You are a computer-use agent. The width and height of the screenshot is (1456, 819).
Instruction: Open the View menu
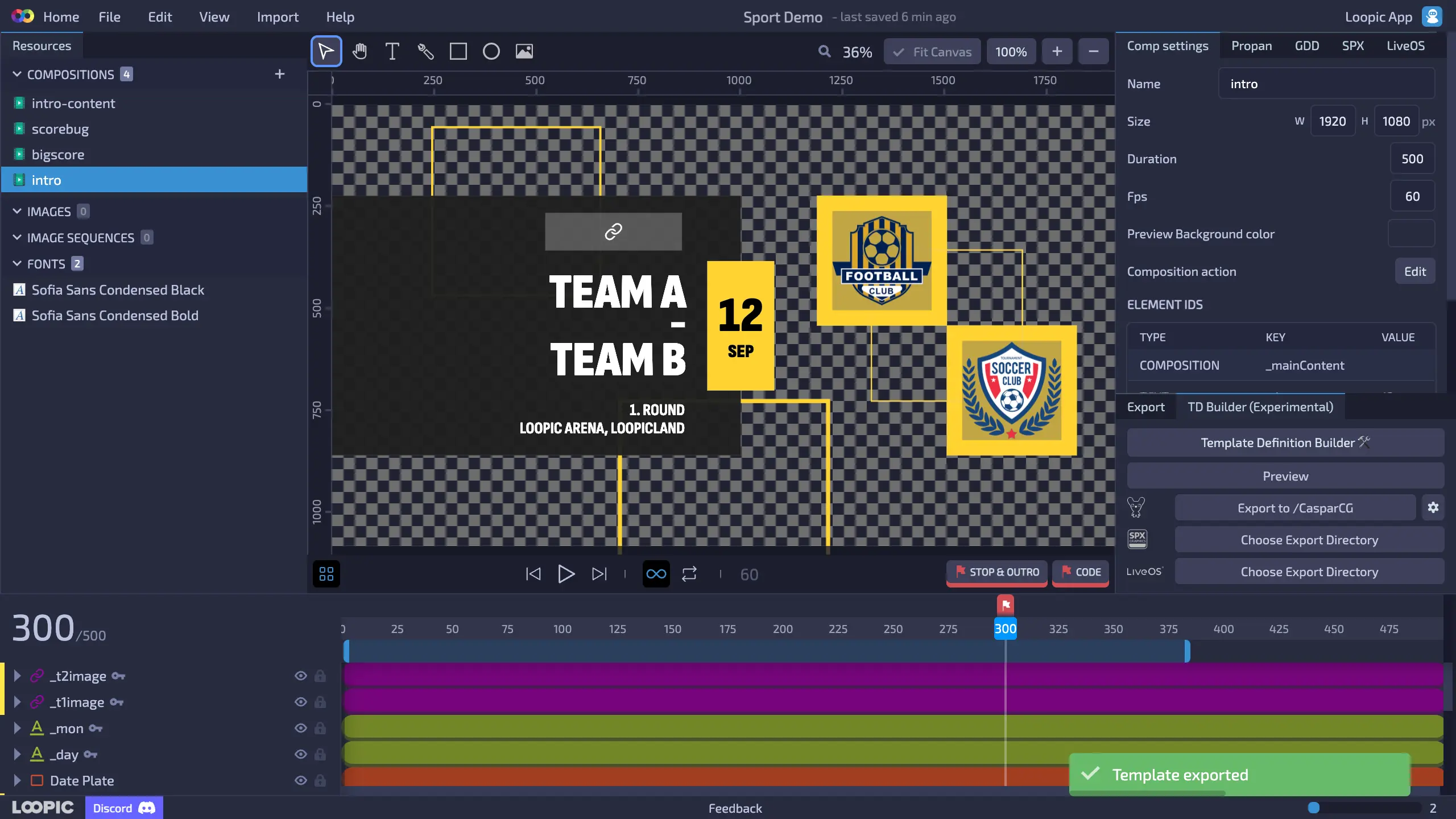214,17
